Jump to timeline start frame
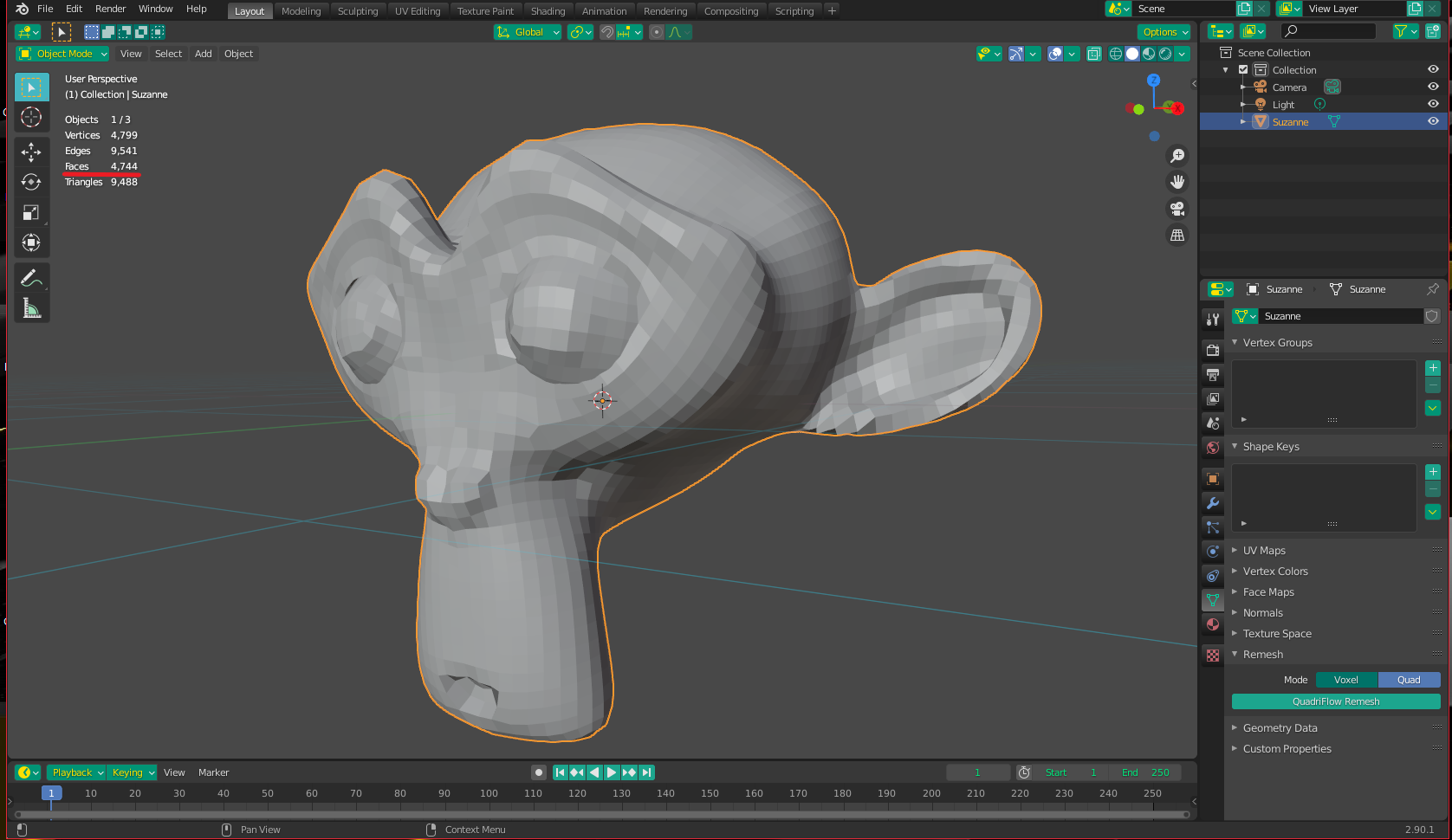The width and height of the screenshot is (1452, 840). 560,772
